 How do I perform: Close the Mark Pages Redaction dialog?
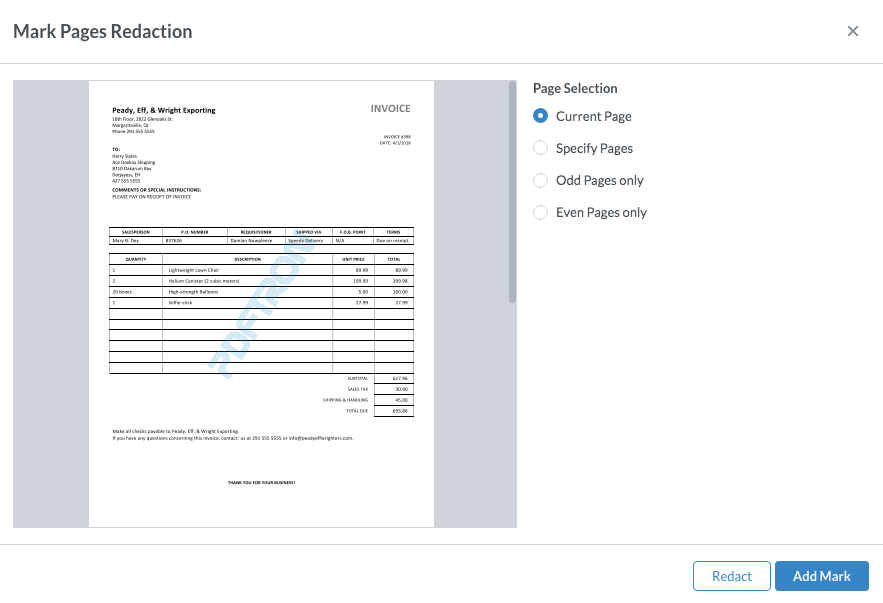point(853,31)
